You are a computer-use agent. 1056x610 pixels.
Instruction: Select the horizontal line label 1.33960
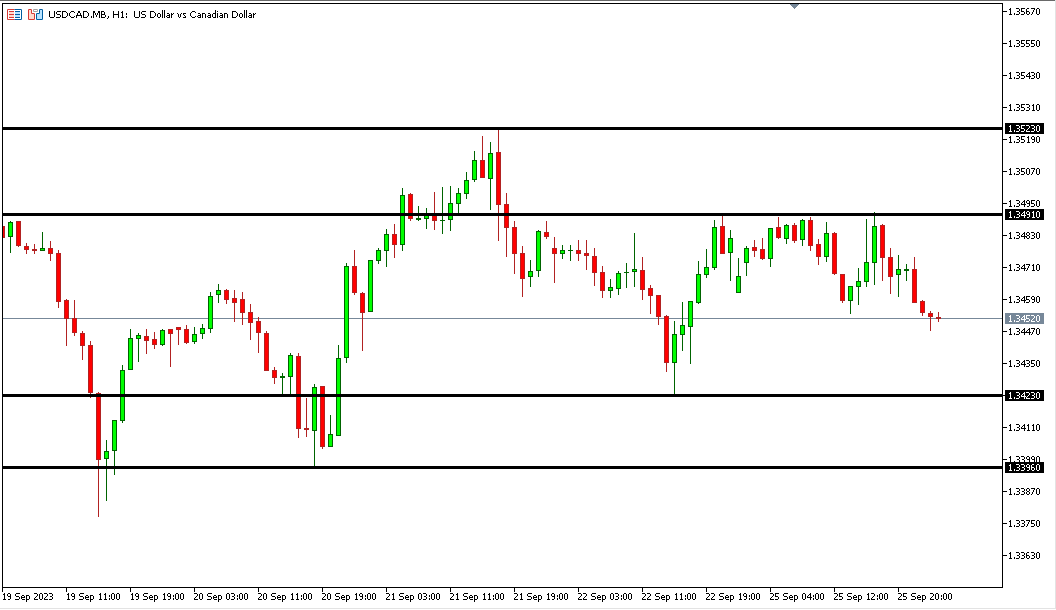click(1024, 468)
